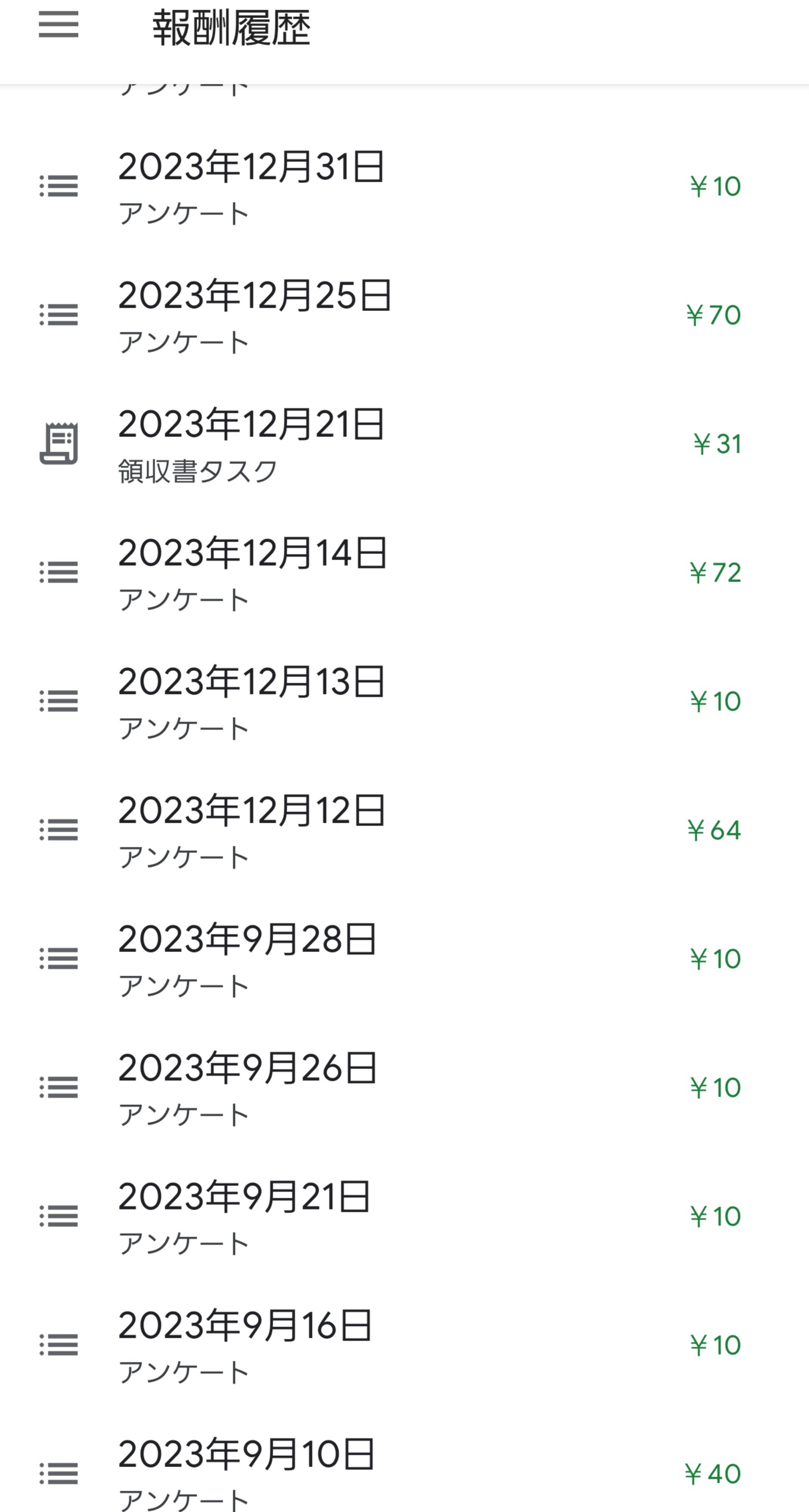Tap survey icon for September 28, 2023
This screenshot has width=809, height=1512.
point(58,959)
